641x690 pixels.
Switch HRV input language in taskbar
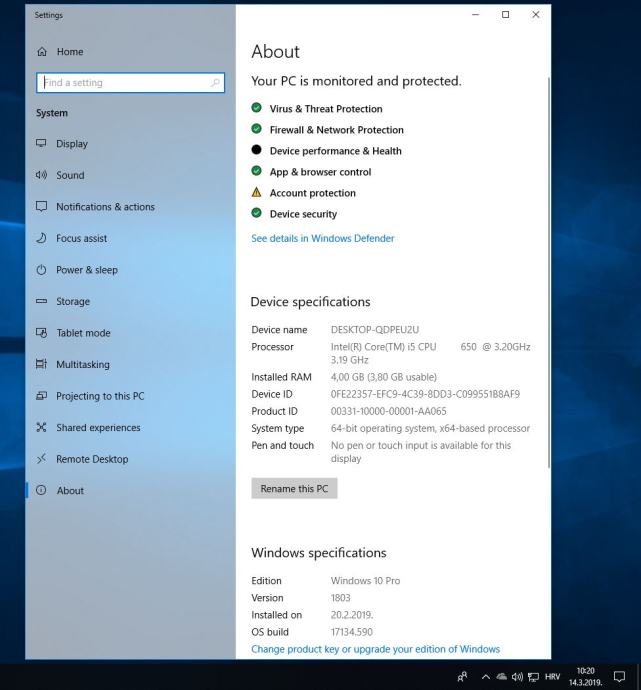553,677
